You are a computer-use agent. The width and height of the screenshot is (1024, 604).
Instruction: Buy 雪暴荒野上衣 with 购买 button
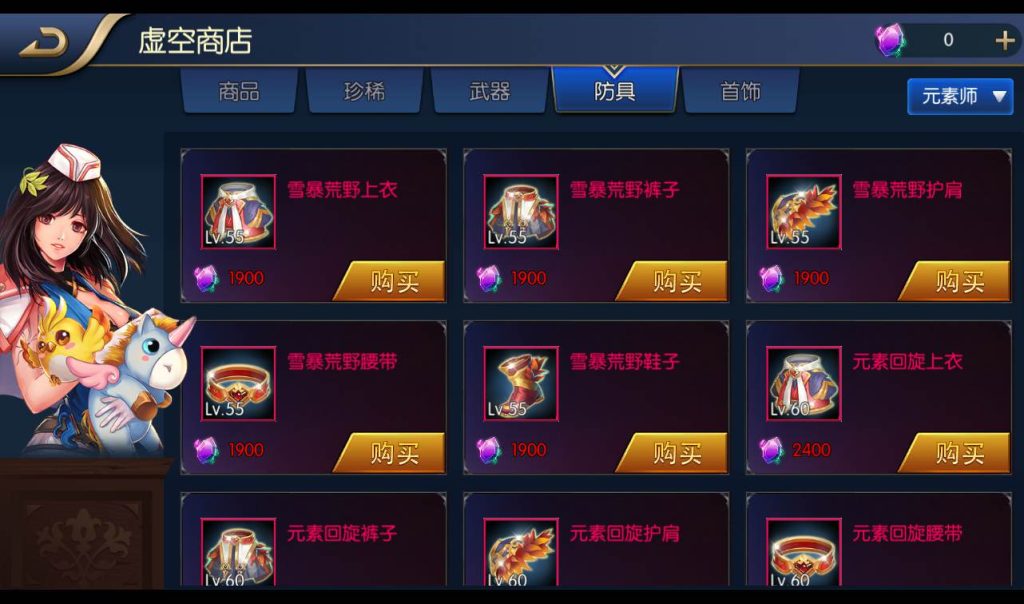(x=390, y=281)
